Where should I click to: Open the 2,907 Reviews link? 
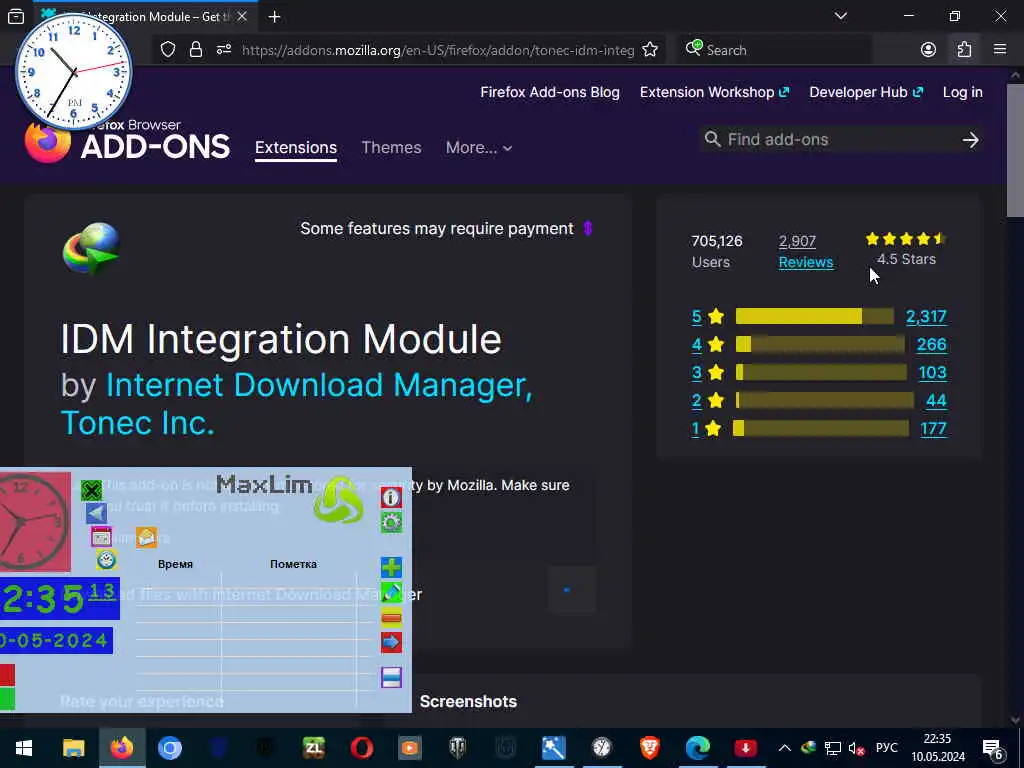tap(805, 251)
